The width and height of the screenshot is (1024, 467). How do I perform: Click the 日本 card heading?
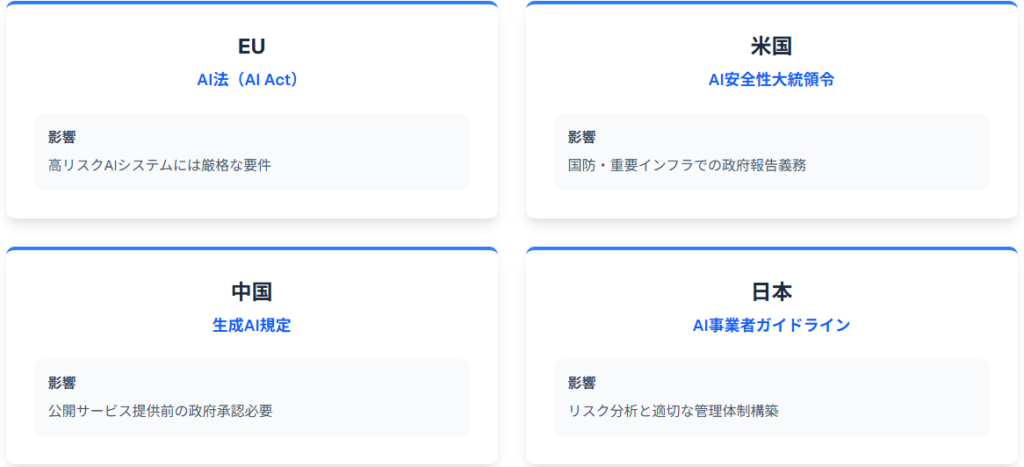point(771,292)
